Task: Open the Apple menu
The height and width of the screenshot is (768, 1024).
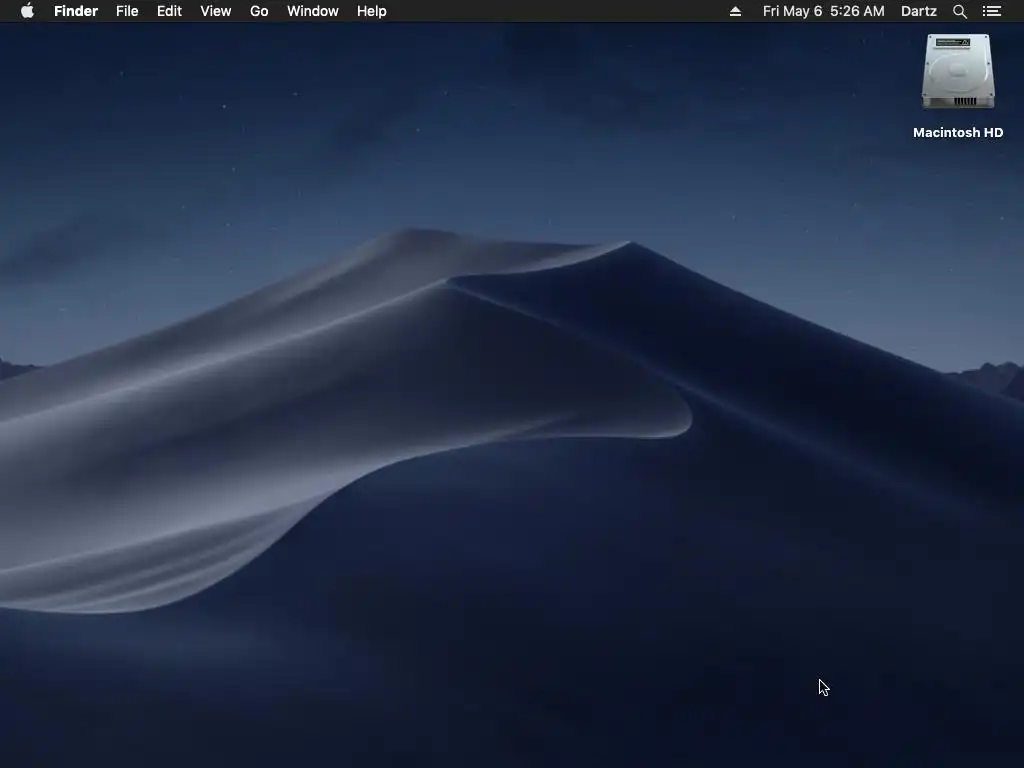Action: (27, 11)
